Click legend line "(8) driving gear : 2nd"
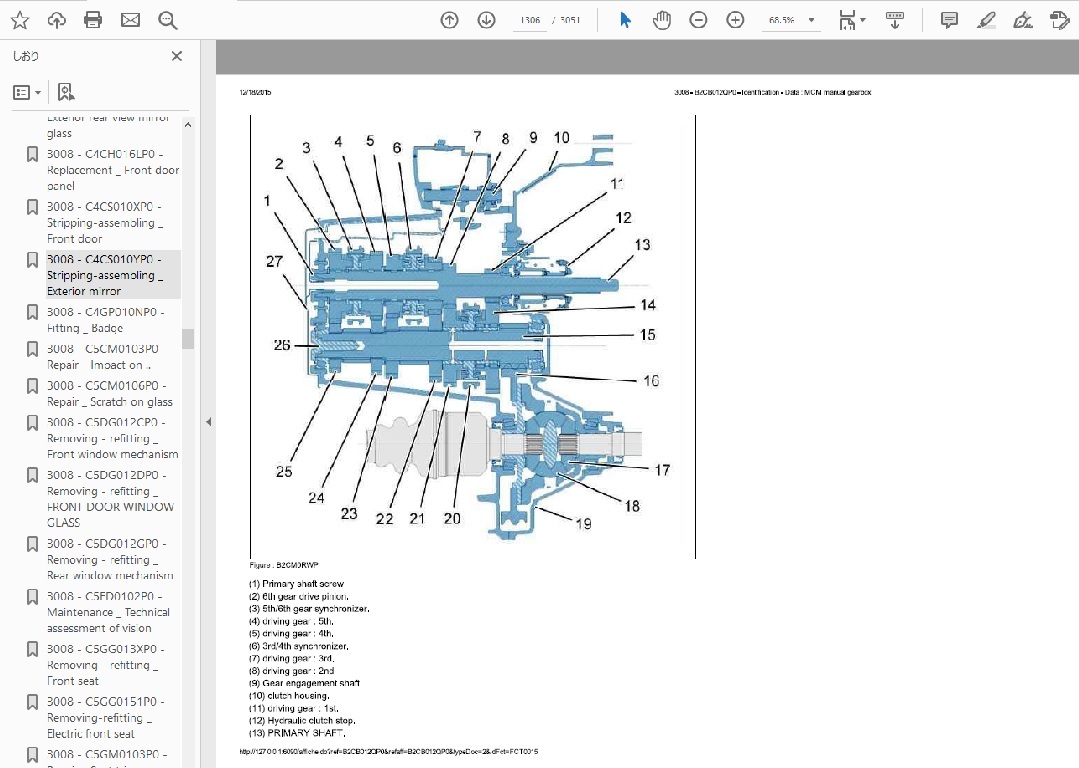The image size is (1079, 768). click(292, 671)
